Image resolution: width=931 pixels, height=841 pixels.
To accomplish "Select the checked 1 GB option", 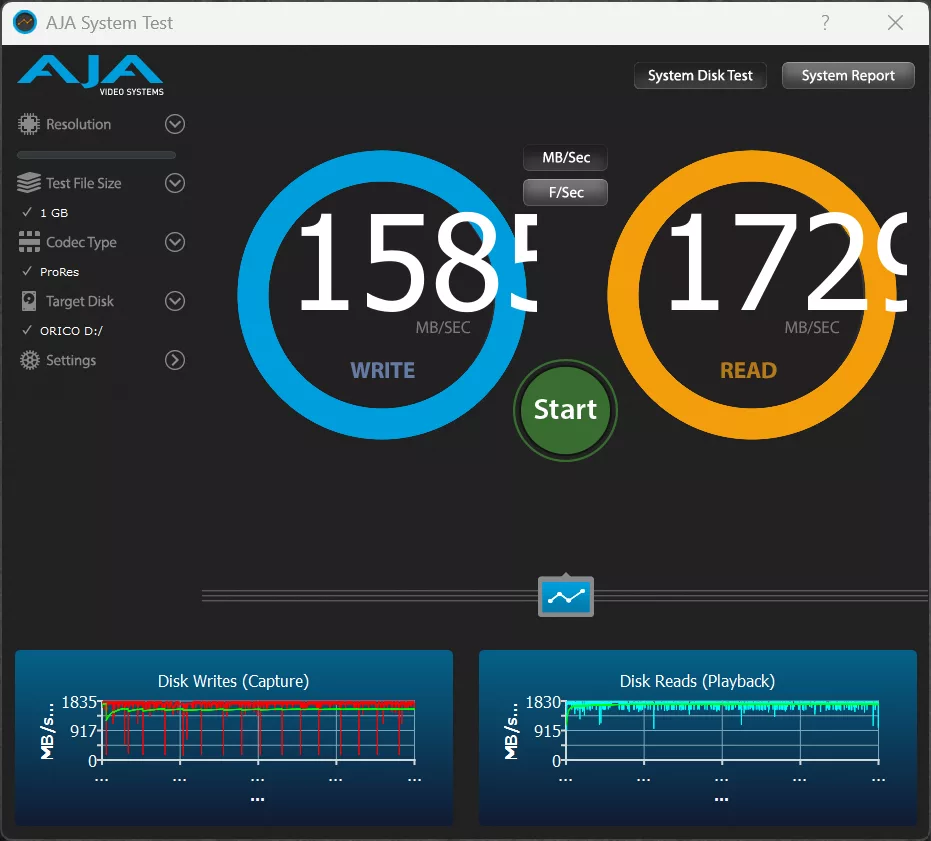I will click(53, 213).
